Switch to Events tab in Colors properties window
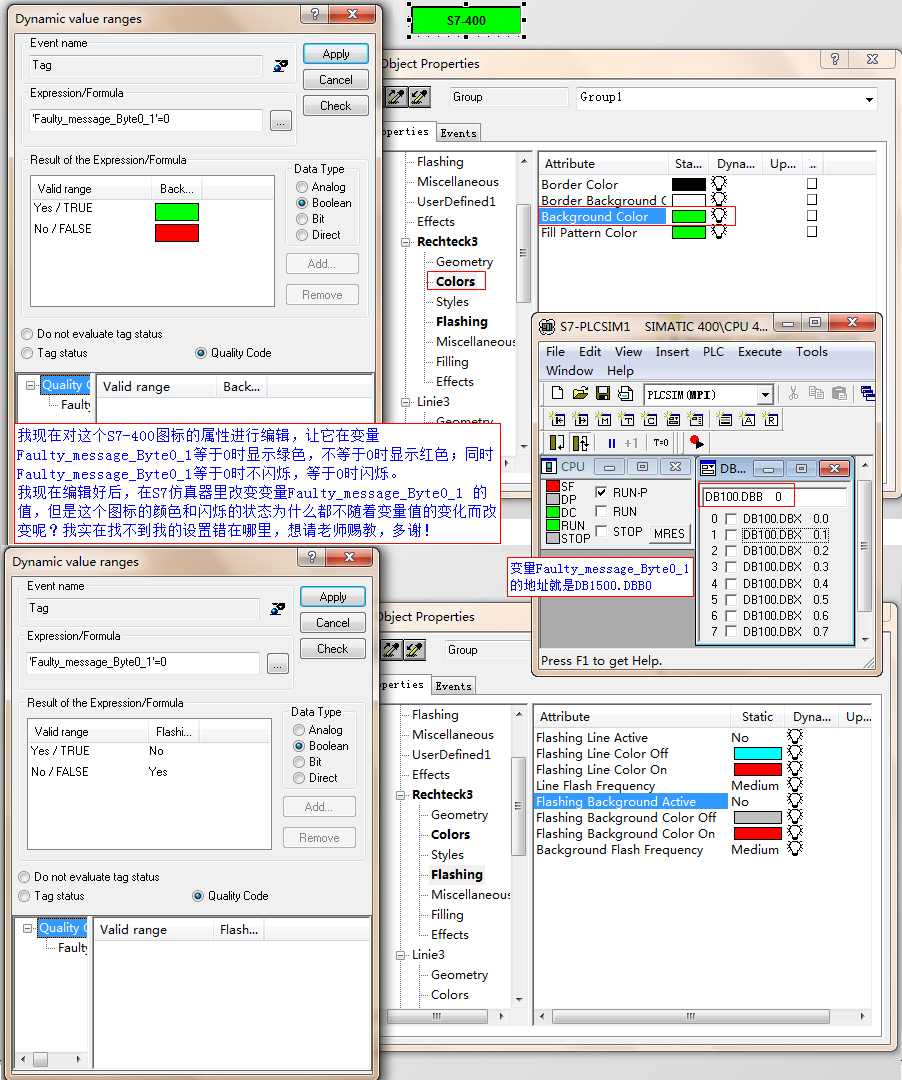This screenshot has height=1080, width=902. tap(458, 133)
